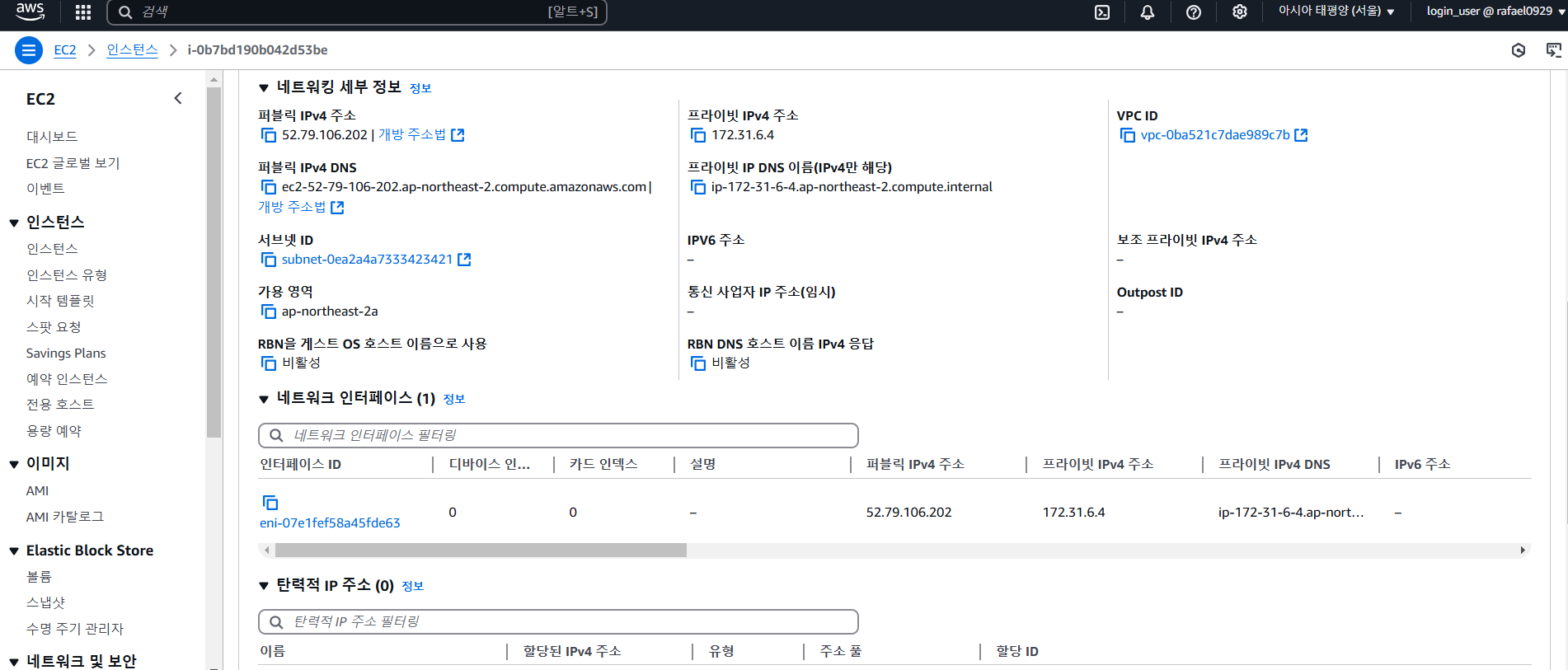
Task: Open the vpc-0ba521c7dae989c7b link
Action: (1215, 135)
